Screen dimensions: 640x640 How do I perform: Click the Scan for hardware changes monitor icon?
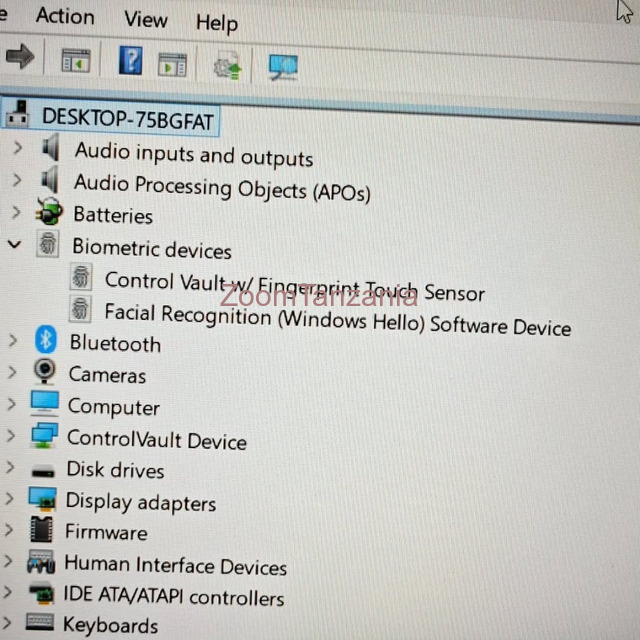(x=283, y=67)
